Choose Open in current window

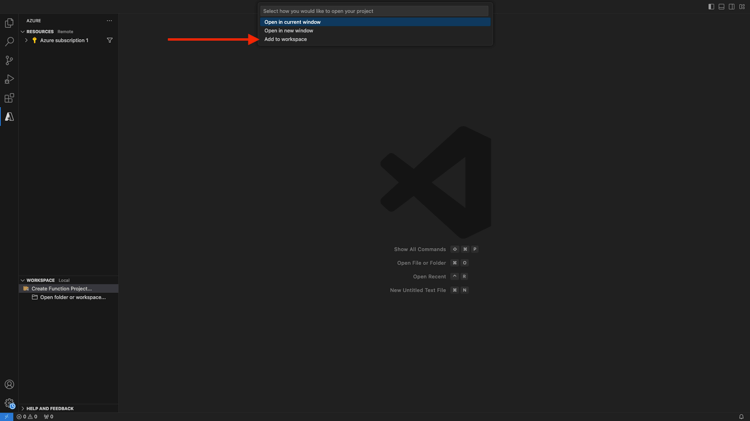click(x=375, y=22)
